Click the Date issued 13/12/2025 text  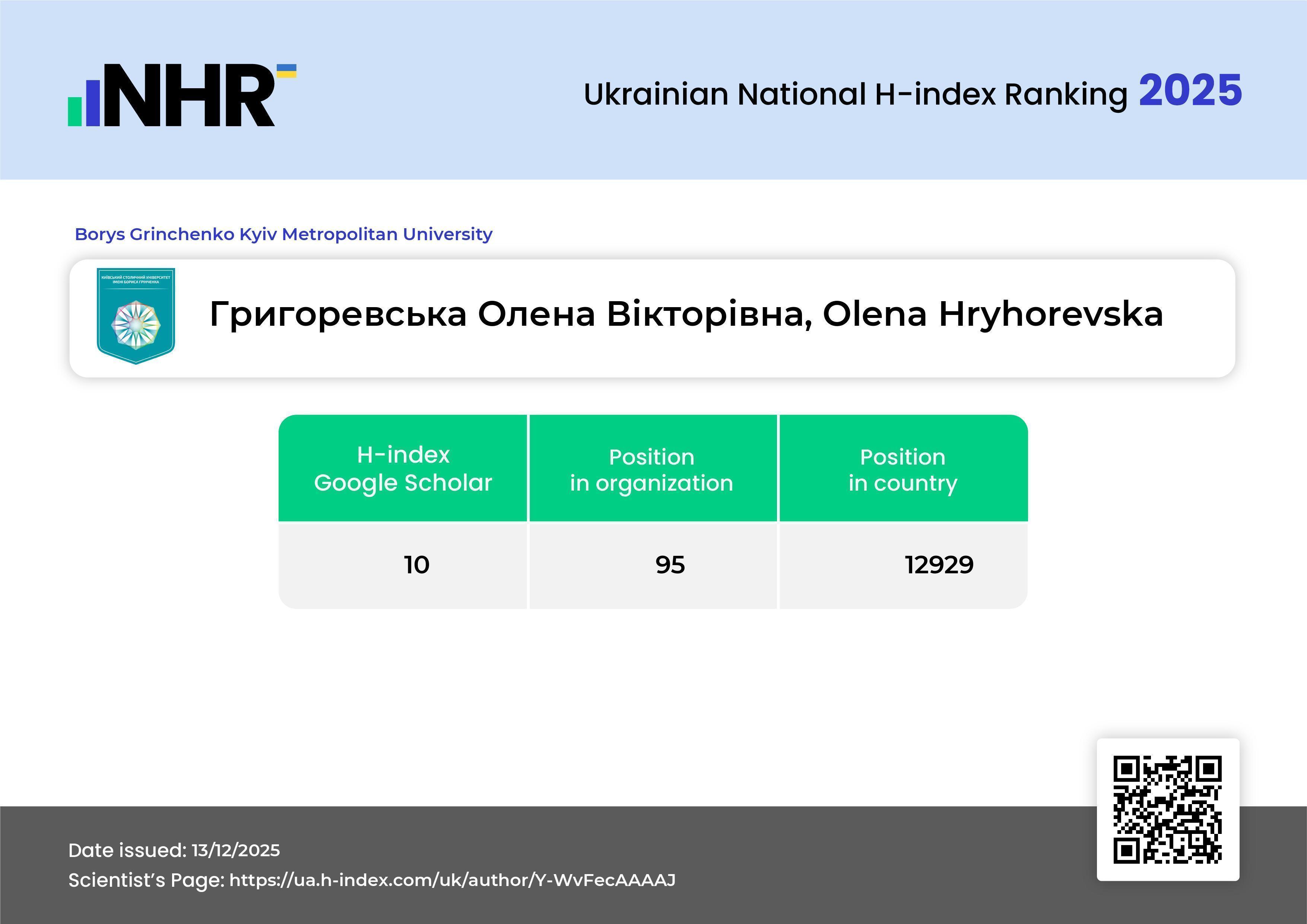click(174, 850)
